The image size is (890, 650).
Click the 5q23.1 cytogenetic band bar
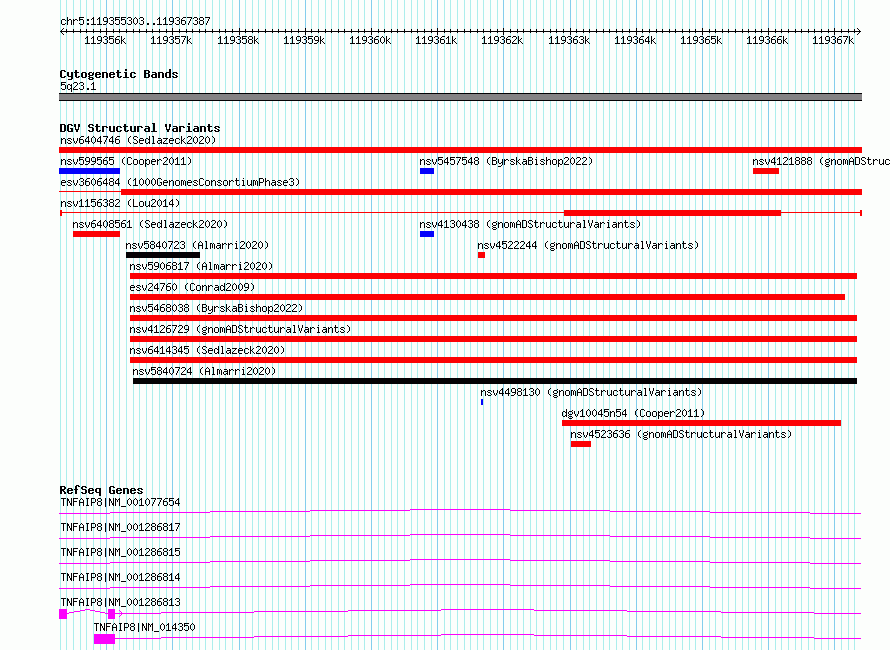click(x=460, y=97)
